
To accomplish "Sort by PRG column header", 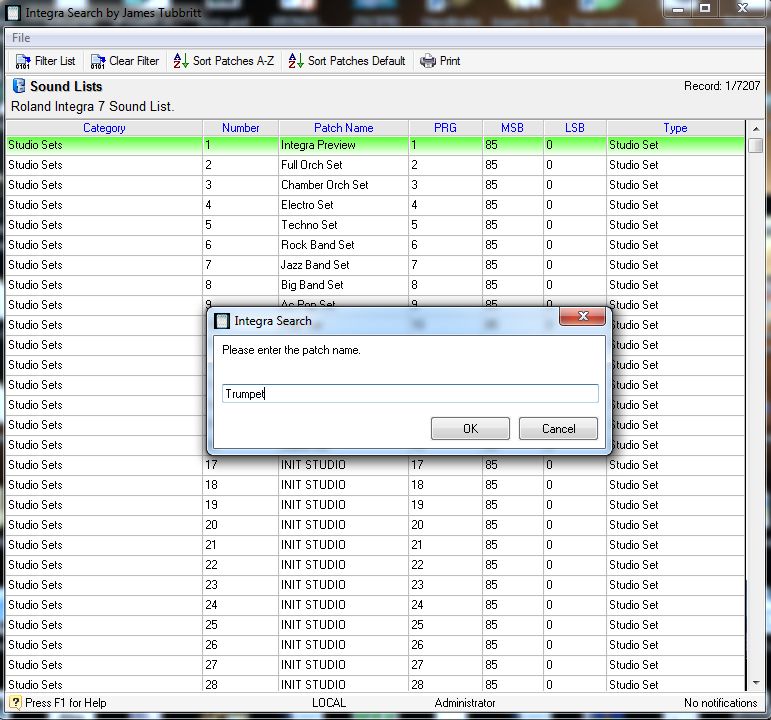I will [445, 128].
